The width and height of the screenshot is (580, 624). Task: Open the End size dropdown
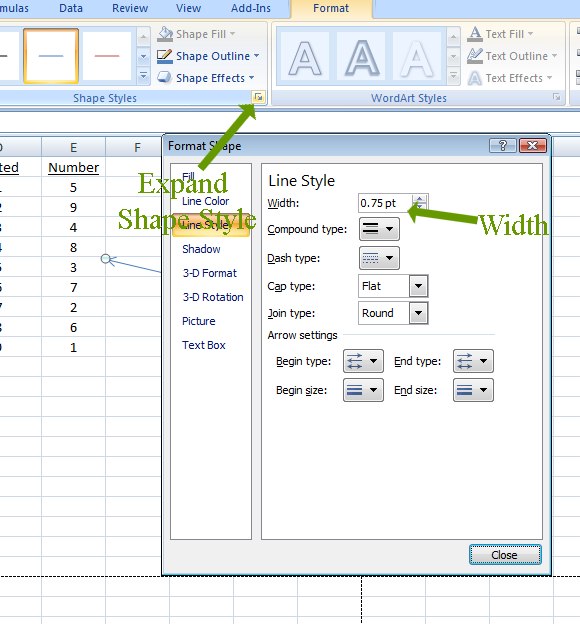473,390
